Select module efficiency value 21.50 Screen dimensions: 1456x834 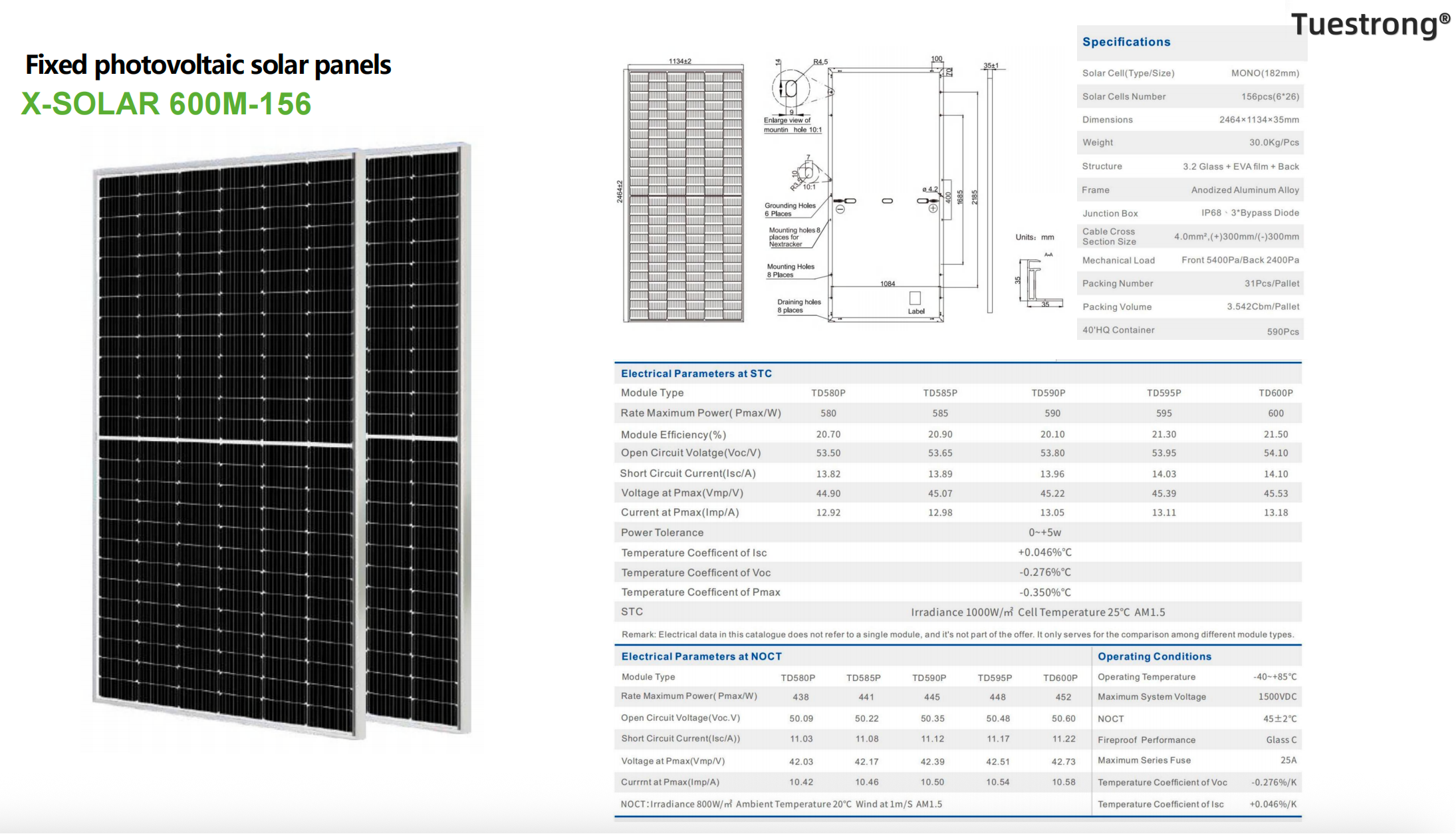point(1276,434)
